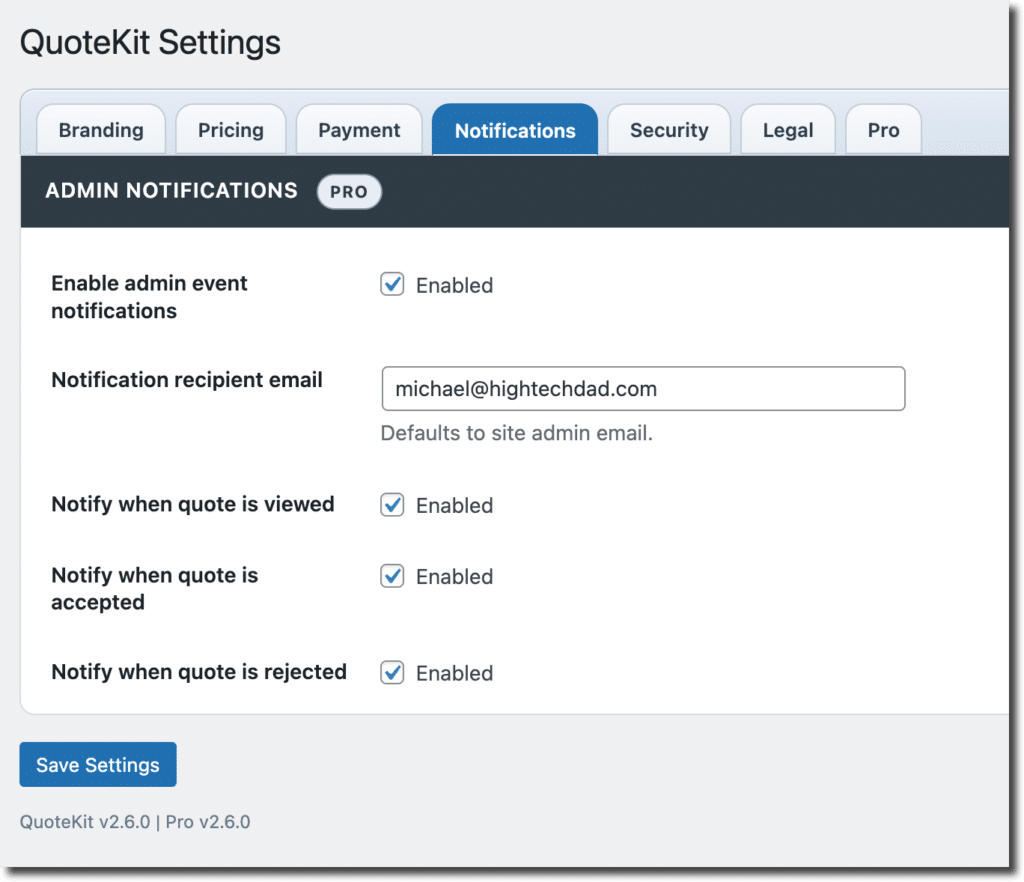Uncheck the quote viewed notification checkbox

click(392, 505)
